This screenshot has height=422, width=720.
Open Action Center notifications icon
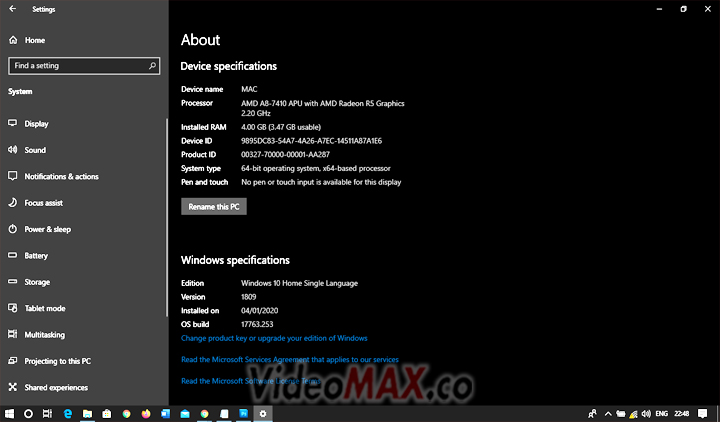coord(702,414)
